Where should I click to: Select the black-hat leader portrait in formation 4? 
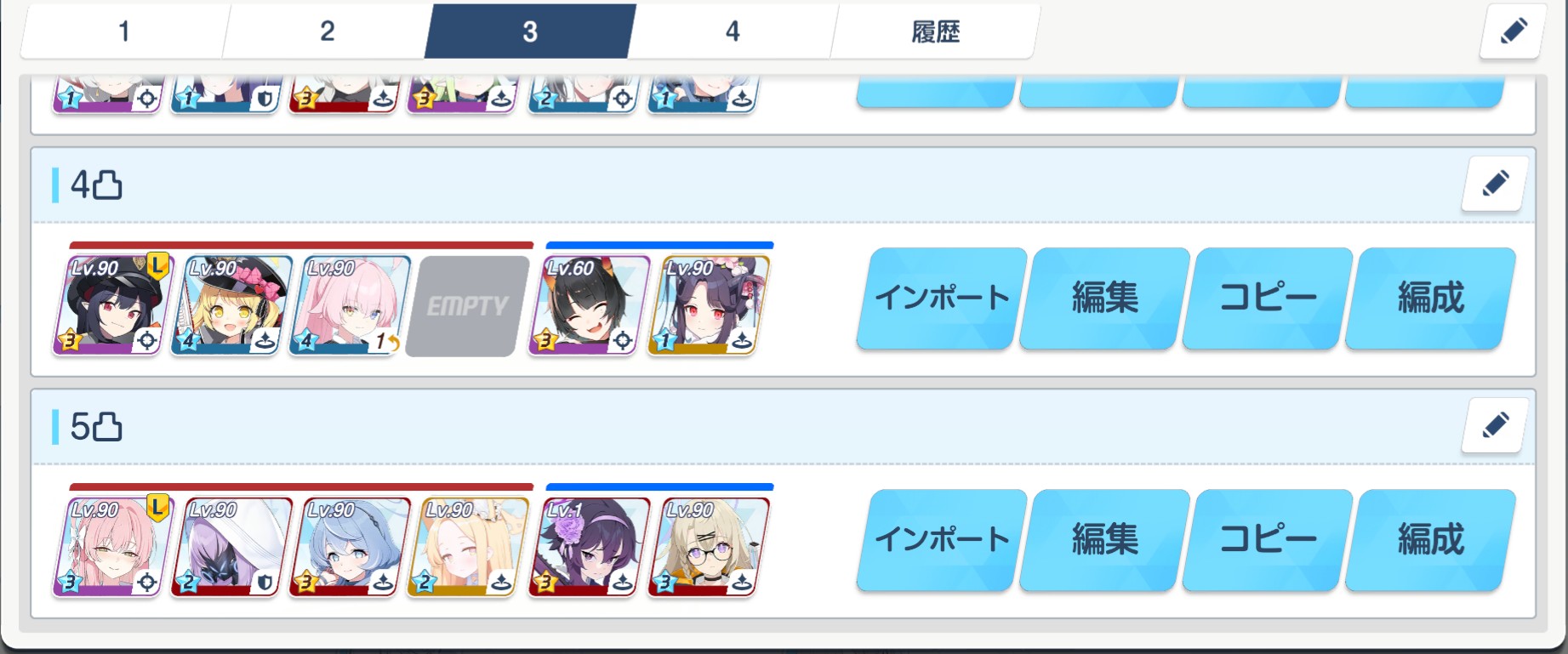(x=112, y=305)
